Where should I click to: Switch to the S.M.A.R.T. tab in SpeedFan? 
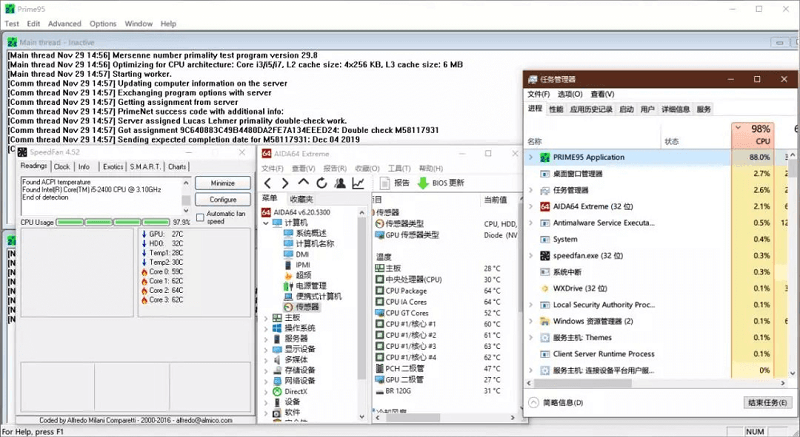tap(145, 167)
